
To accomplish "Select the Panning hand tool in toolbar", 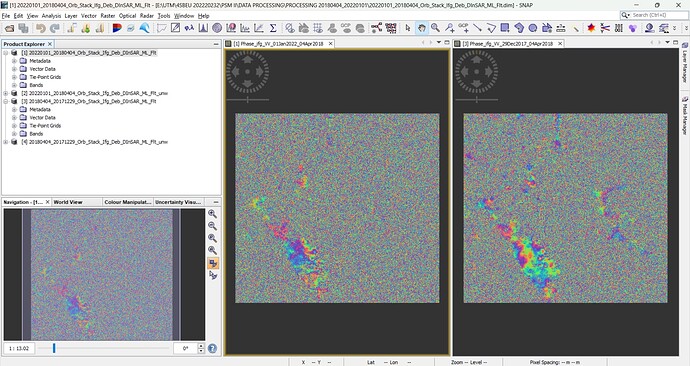I will [x=422, y=28].
